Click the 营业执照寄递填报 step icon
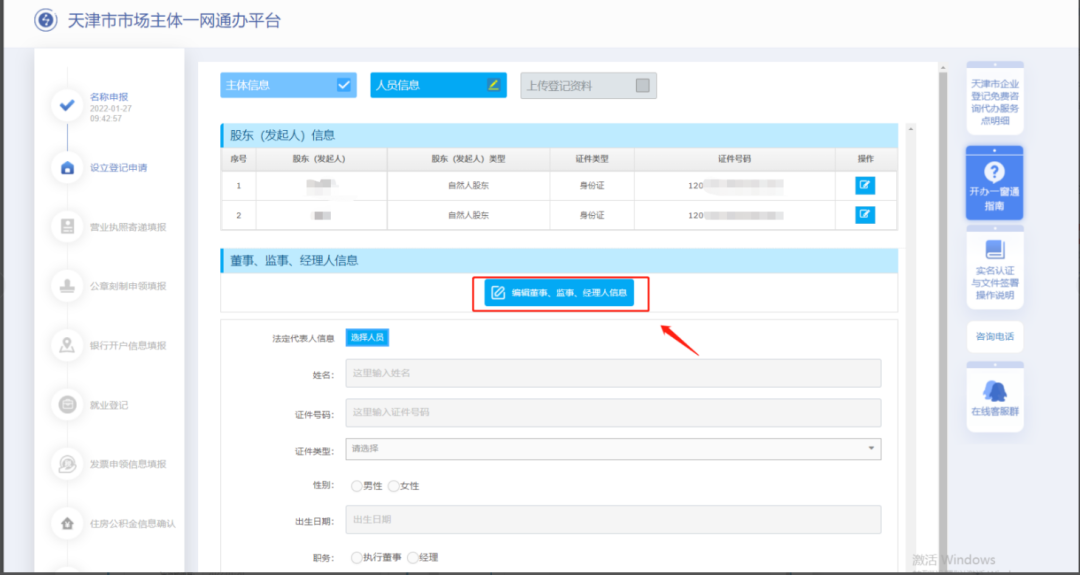Image resolution: width=1080 pixels, height=575 pixels. [68, 227]
